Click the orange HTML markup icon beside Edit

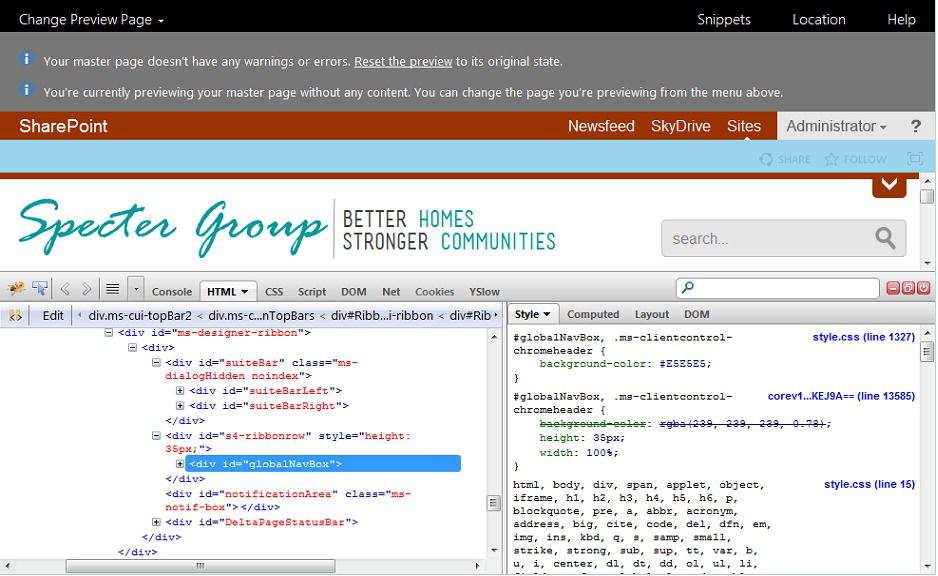click(x=16, y=316)
